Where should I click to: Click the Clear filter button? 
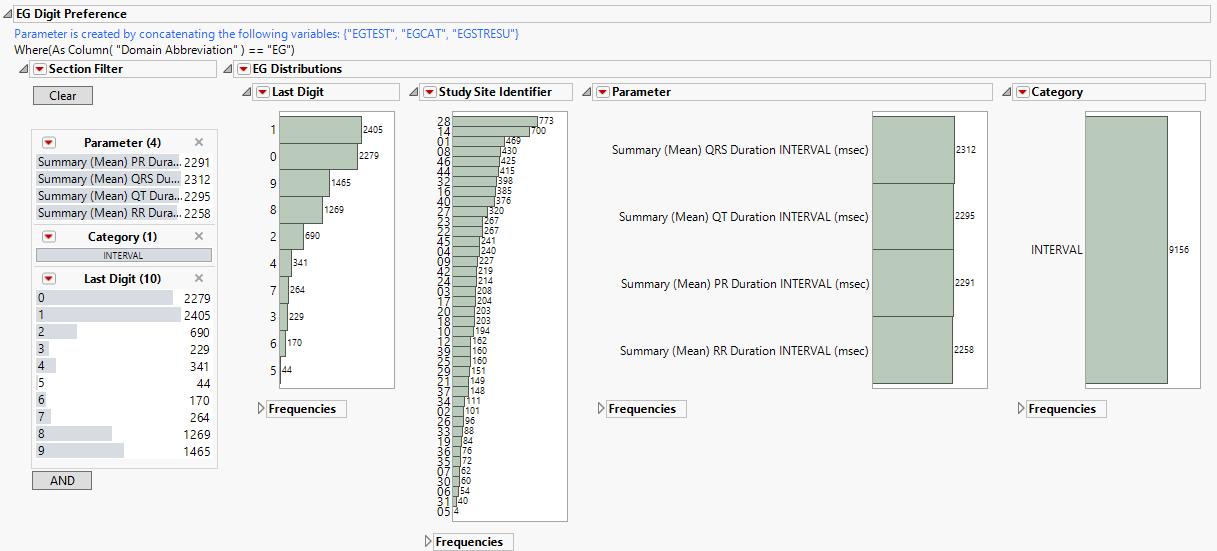tap(62, 96)
